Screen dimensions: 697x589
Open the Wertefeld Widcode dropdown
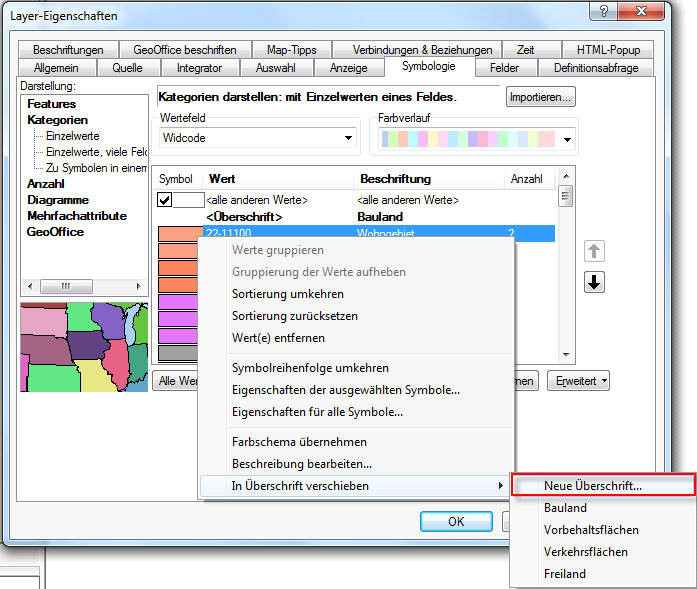point(258,138)
